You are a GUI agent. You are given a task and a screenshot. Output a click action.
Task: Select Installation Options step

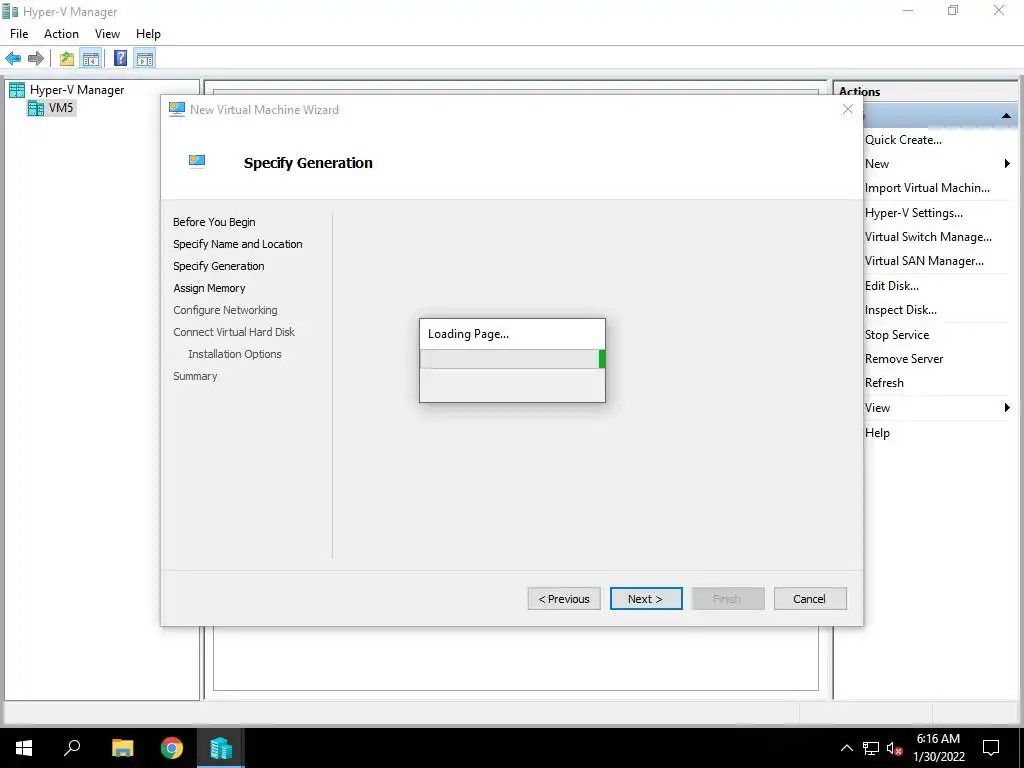(x=234, y=354)
